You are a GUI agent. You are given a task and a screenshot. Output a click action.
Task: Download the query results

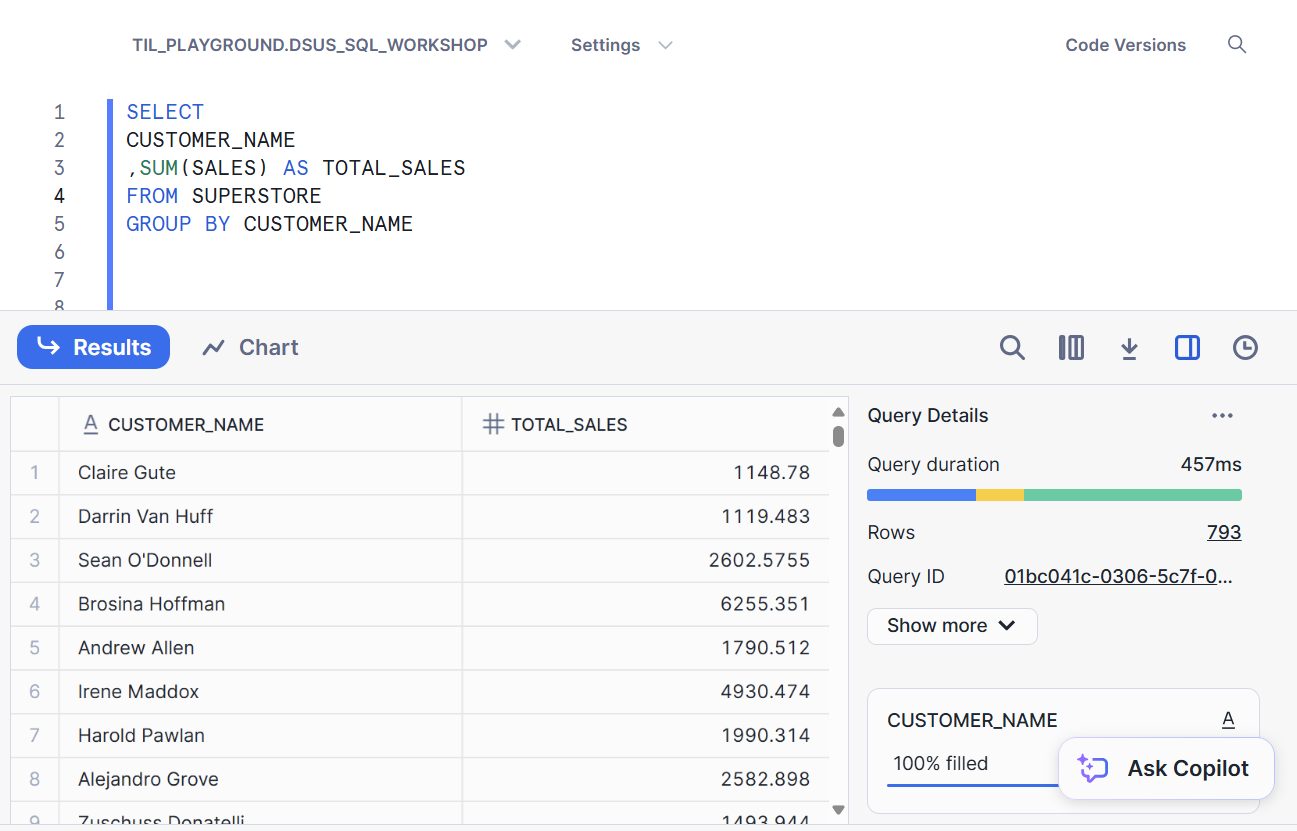[x=1129, y=348]
